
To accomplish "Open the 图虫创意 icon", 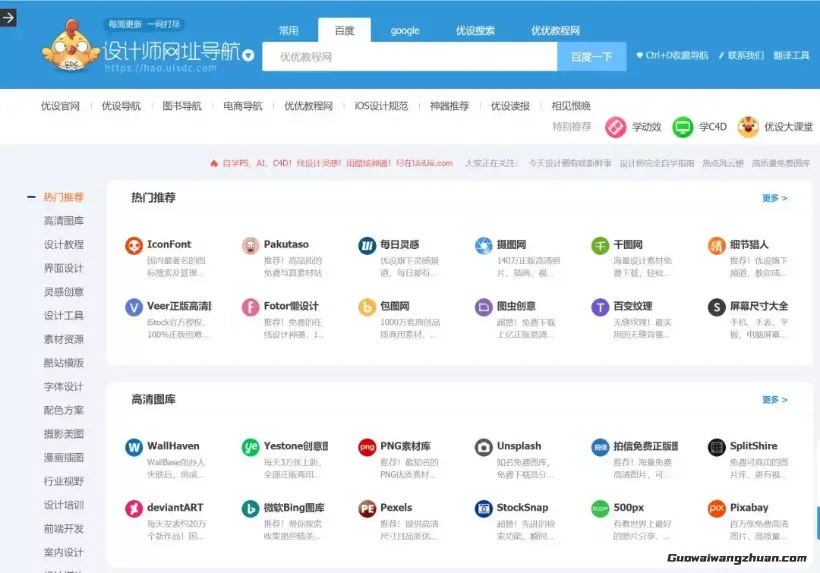I will pyautogui.click(x=484, y=307).
